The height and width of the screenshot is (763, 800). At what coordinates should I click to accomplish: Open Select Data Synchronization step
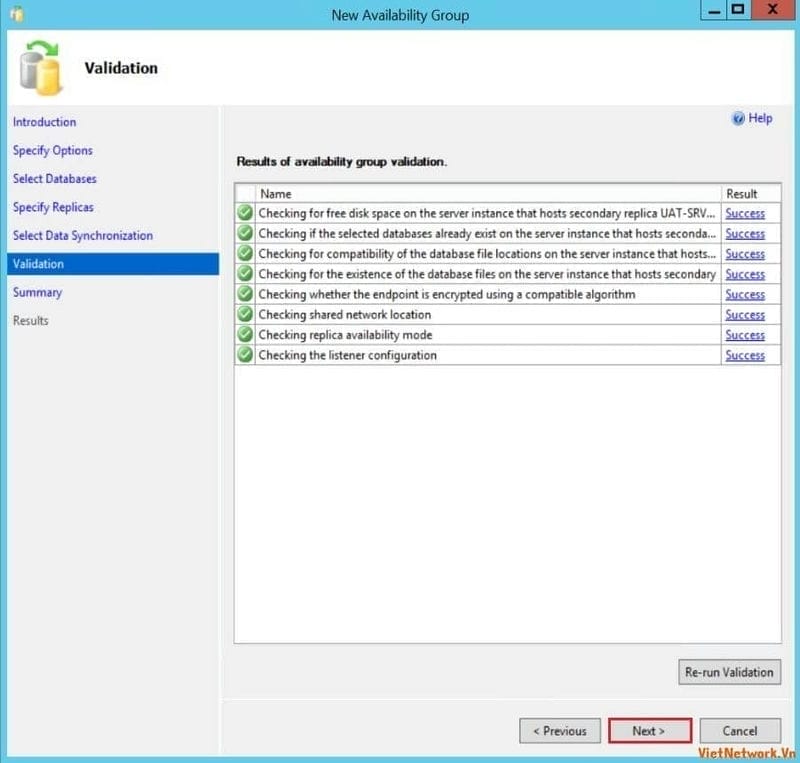(x=83, y=236)
